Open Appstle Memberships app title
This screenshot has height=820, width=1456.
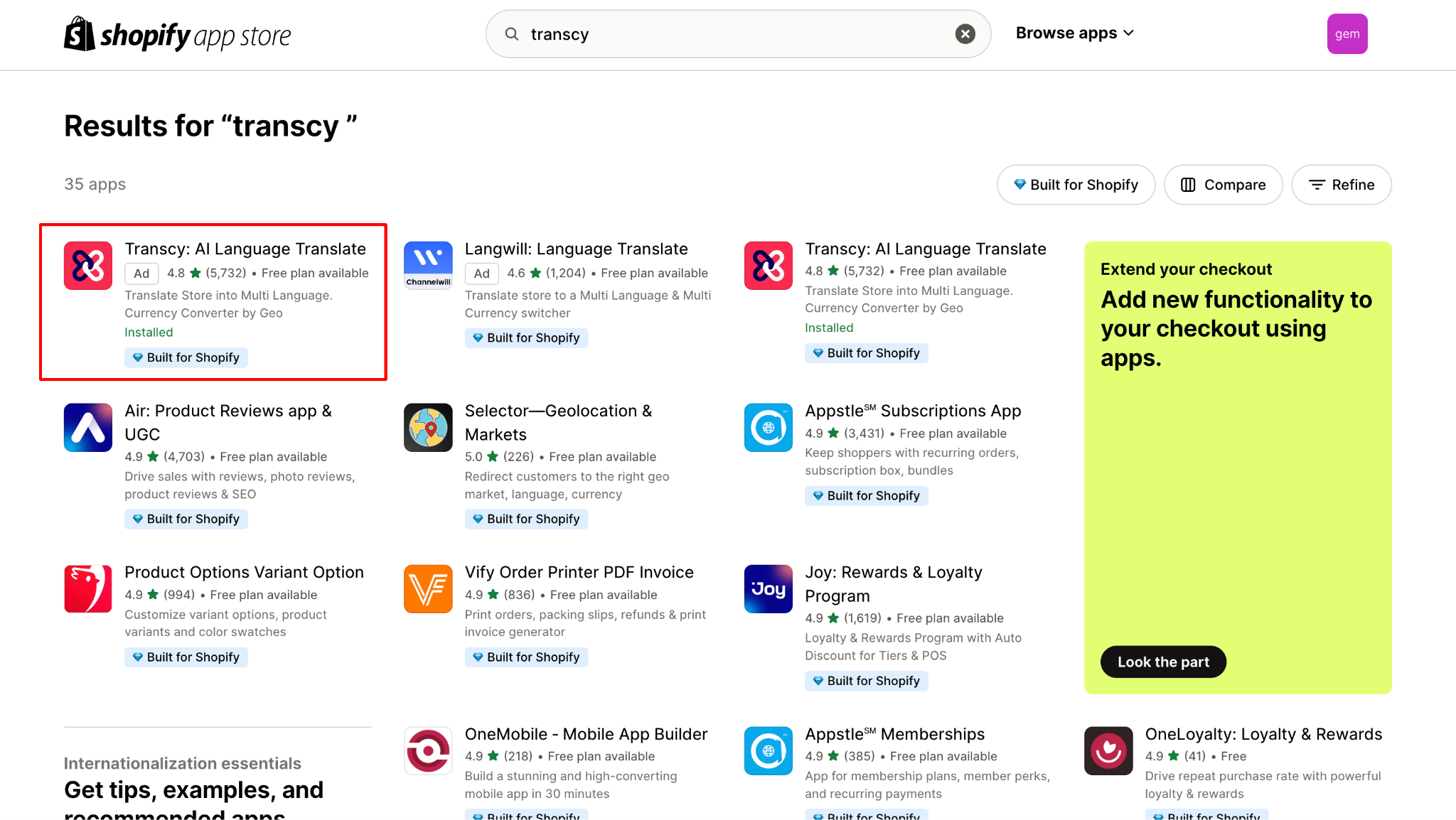(894, 734)
